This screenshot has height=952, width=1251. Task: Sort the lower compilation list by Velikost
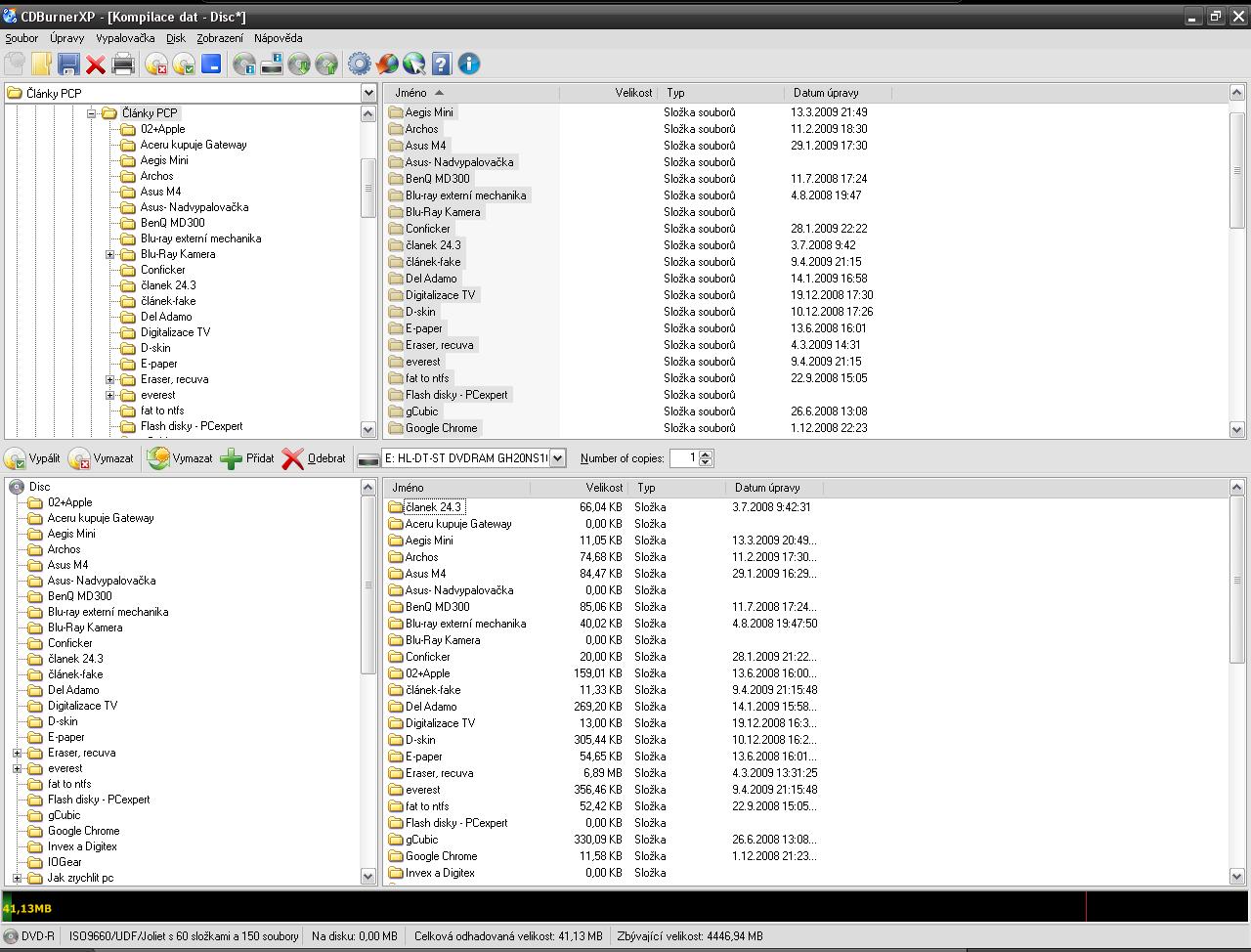point(581,488)
